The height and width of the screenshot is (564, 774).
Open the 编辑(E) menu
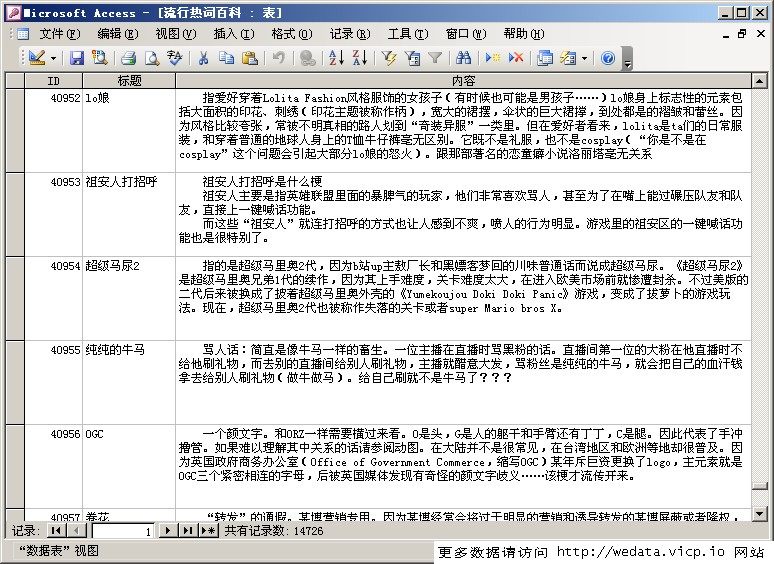117,34
